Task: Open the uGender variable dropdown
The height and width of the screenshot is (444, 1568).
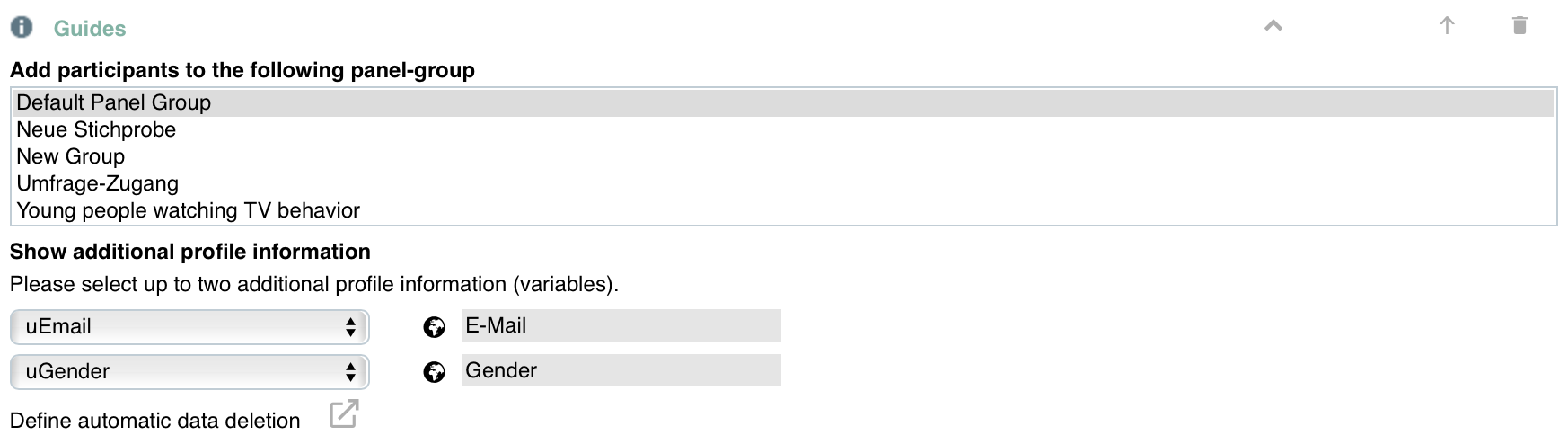Action: point(189,372)
